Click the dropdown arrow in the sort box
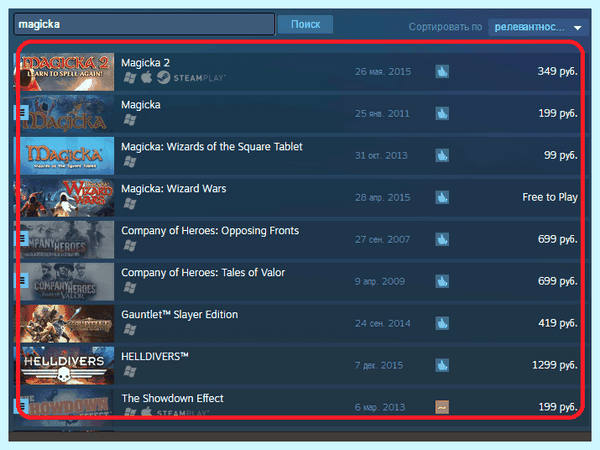 [578, 28]
